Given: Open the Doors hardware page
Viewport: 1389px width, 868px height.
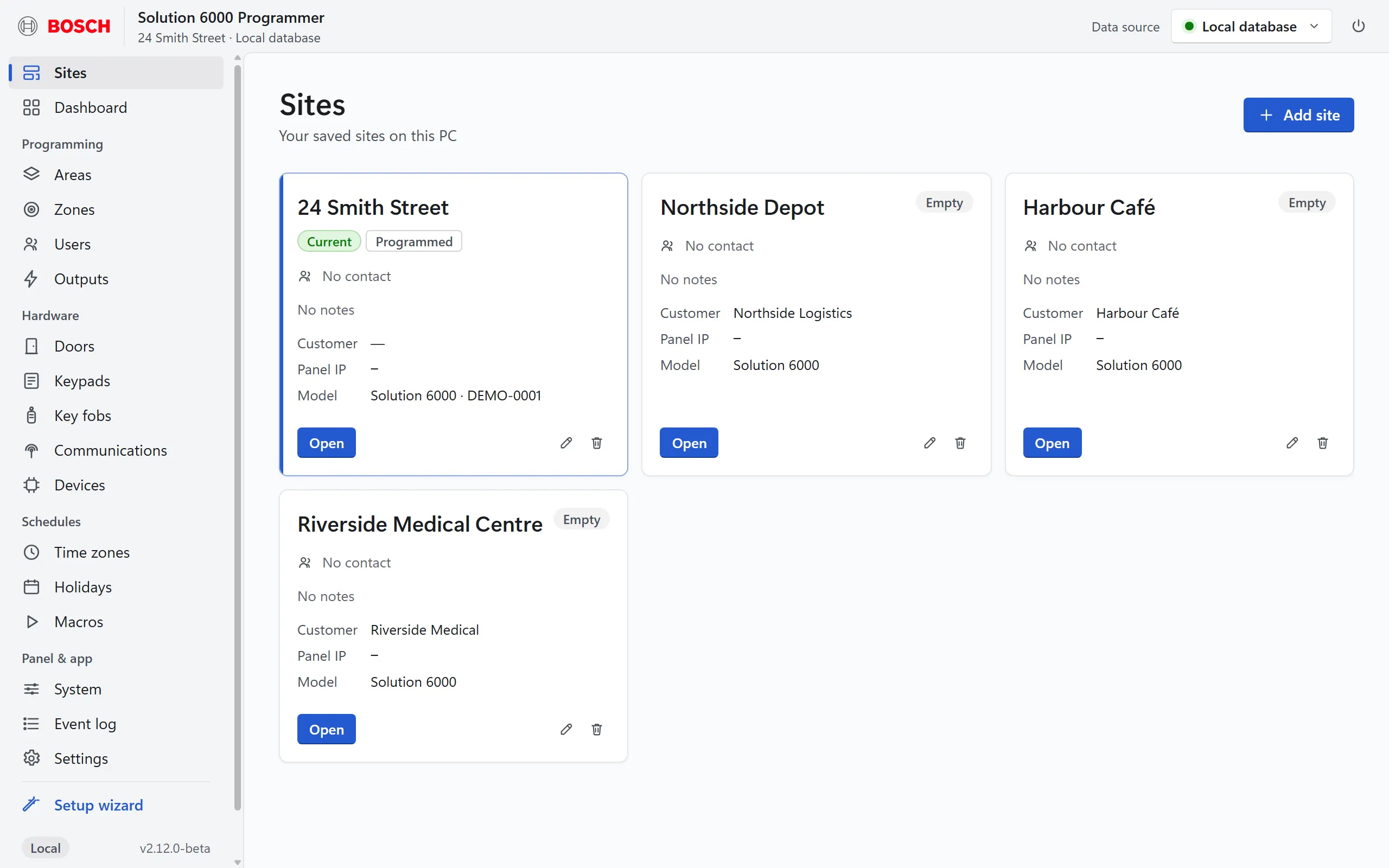Looking at the screenshot, I should coord(117,346).
